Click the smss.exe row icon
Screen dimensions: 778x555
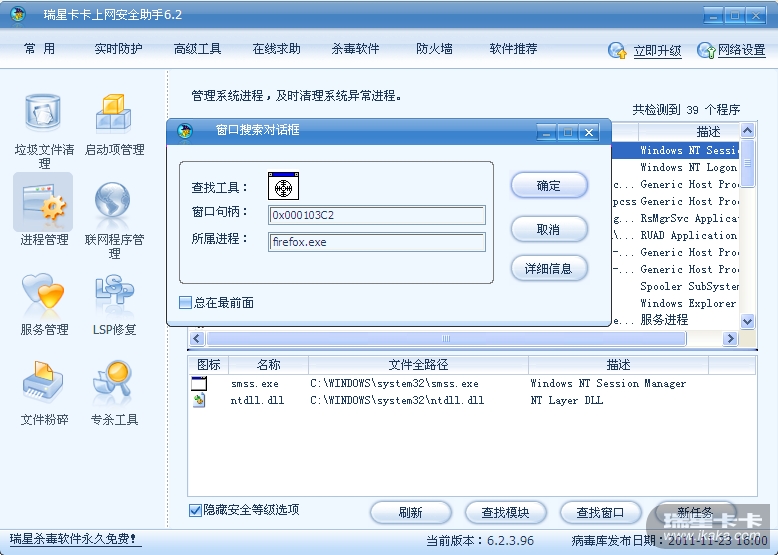[199, 383]
